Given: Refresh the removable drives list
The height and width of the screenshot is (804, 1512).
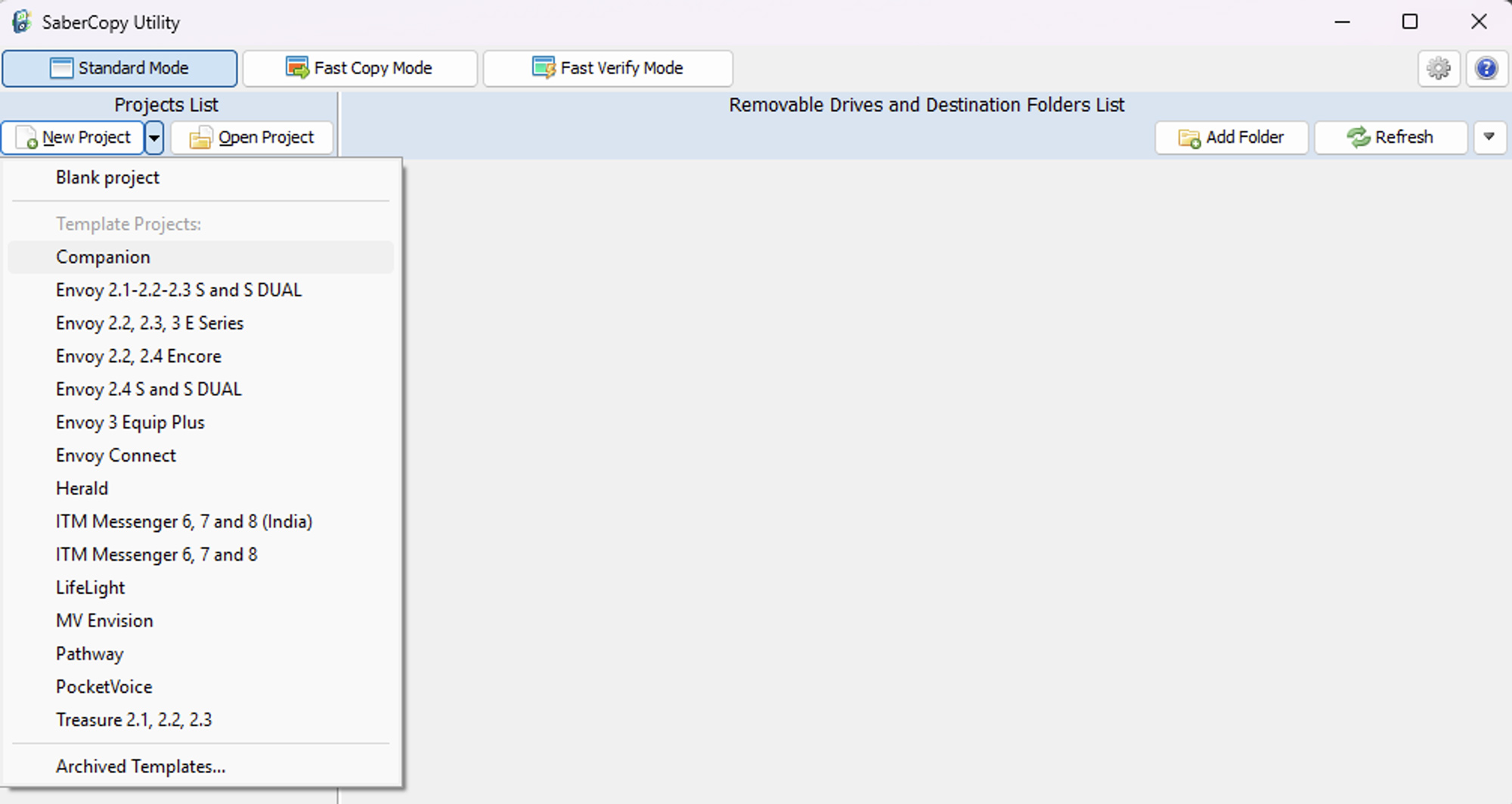Looking at the screenshot, I should (1390, 138).
